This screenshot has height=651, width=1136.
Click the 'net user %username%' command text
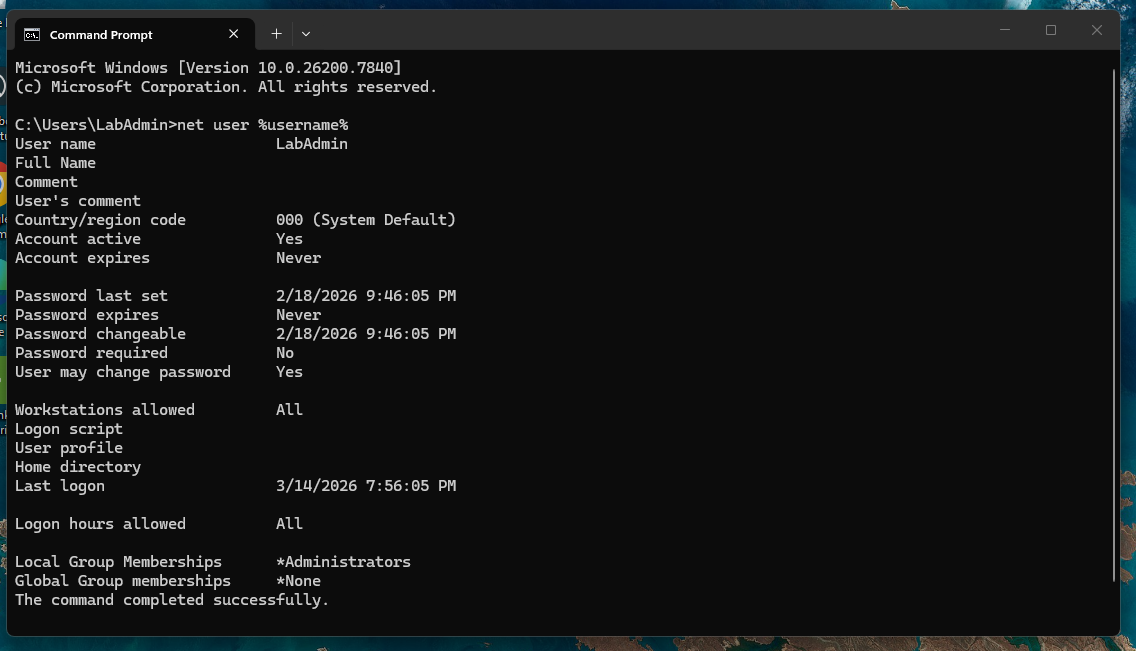point(262,125)
